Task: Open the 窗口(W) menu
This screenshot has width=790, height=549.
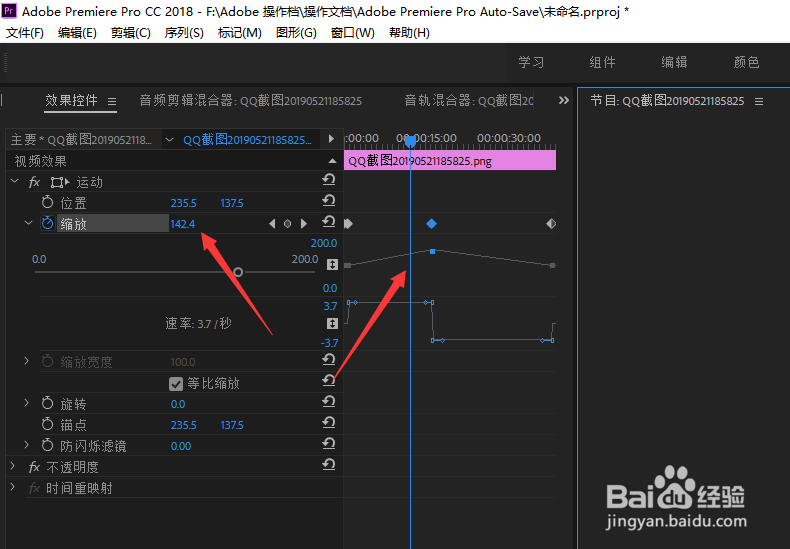Action: 353,33
